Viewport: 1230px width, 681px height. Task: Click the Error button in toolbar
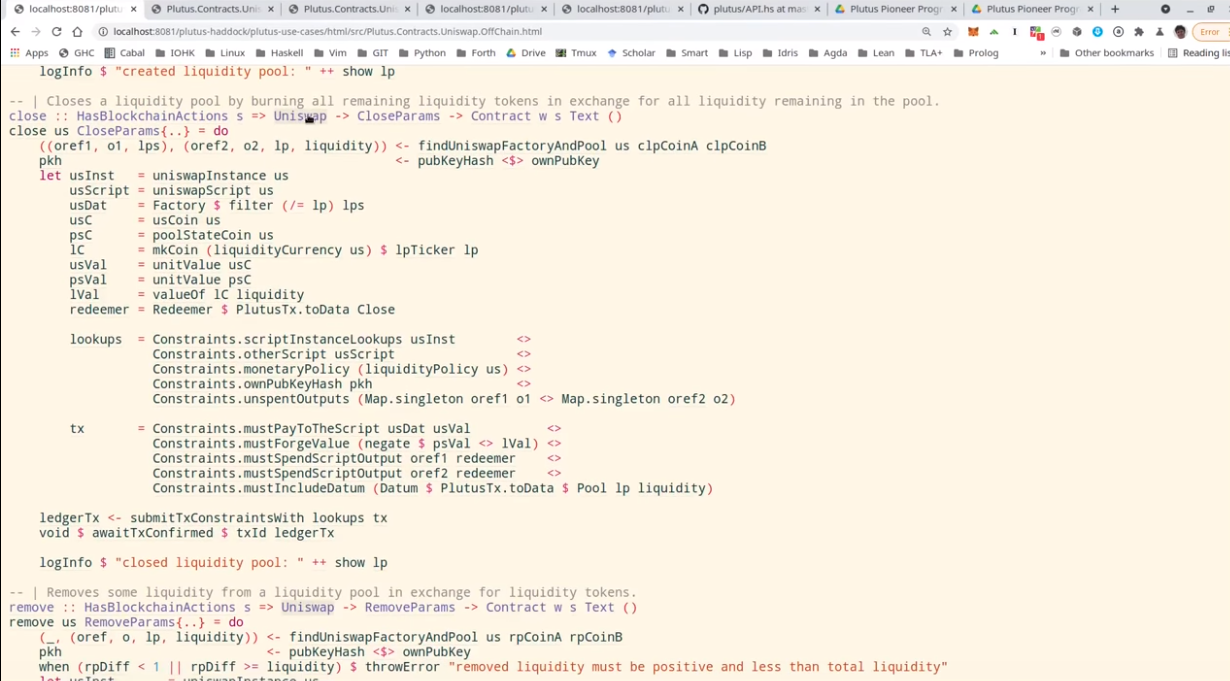tap(1209, 32)
